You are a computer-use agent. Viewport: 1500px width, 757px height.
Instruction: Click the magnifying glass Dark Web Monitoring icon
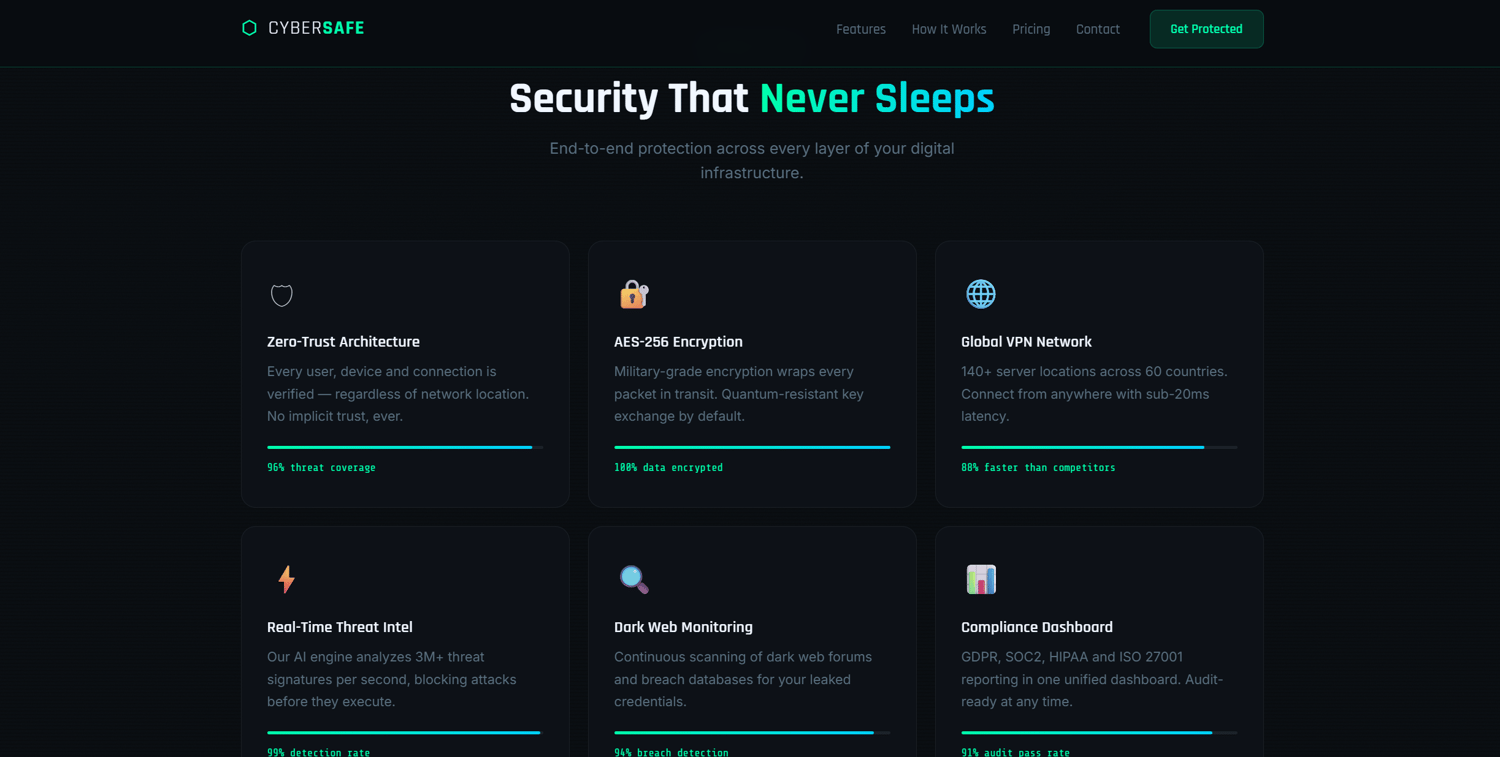click(634, 579)
